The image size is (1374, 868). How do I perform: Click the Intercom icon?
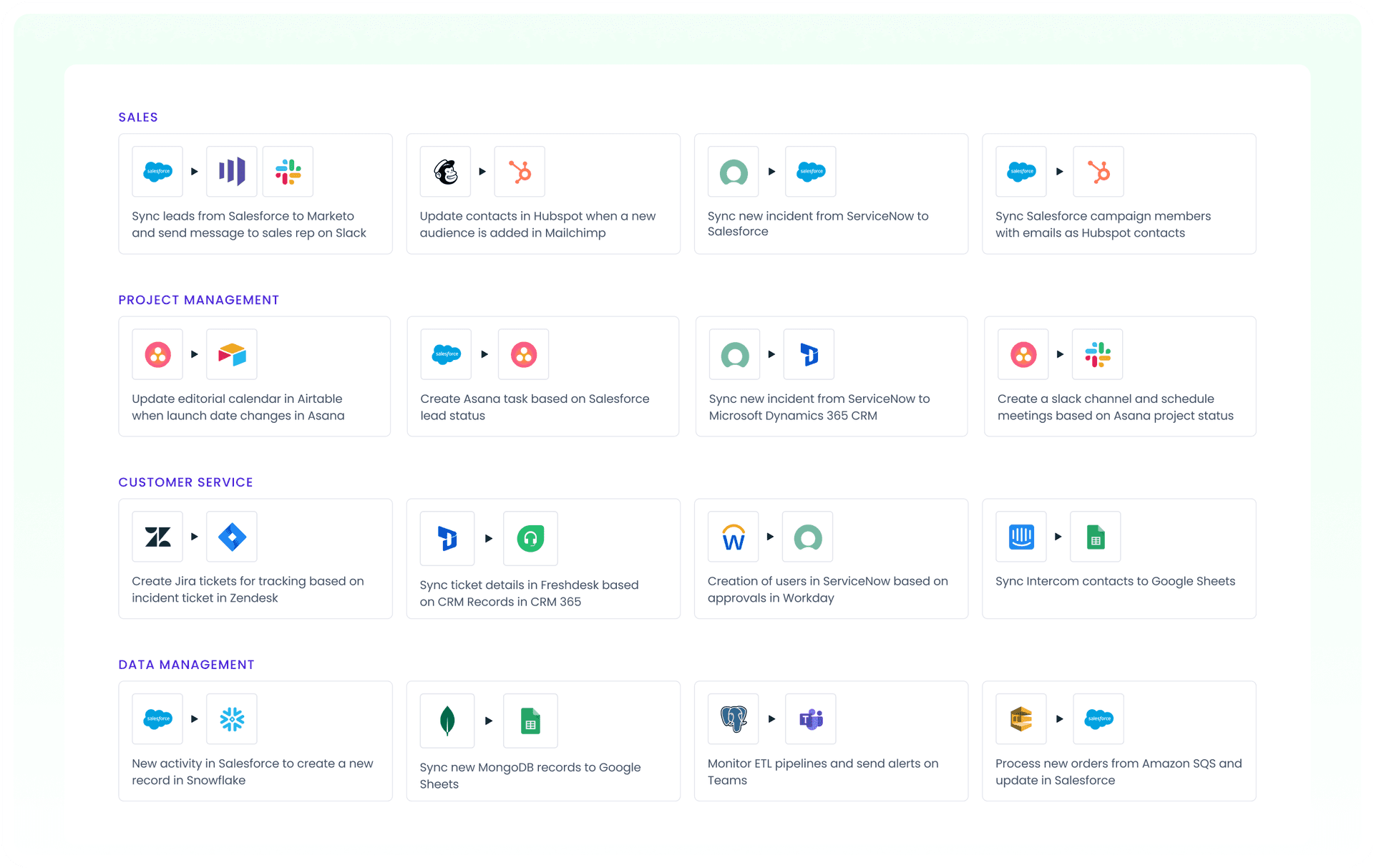[x=1021, y=537]
